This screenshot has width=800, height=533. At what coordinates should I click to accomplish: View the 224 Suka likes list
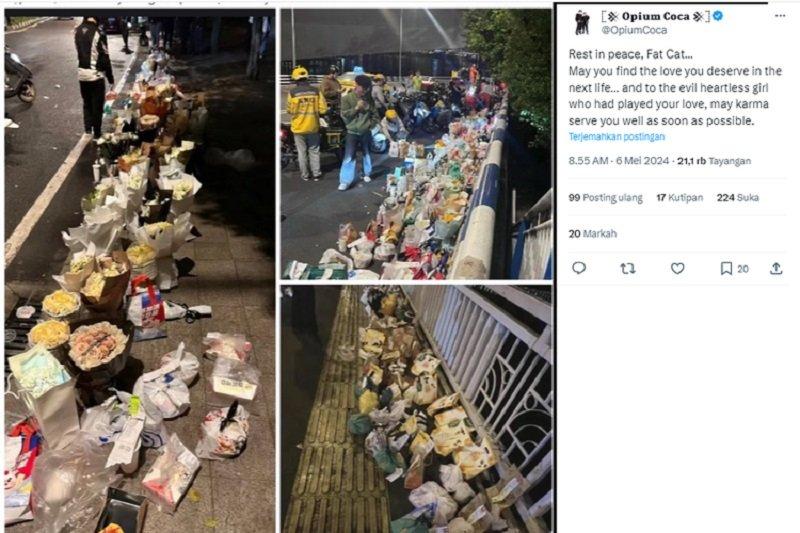point(738,197)
